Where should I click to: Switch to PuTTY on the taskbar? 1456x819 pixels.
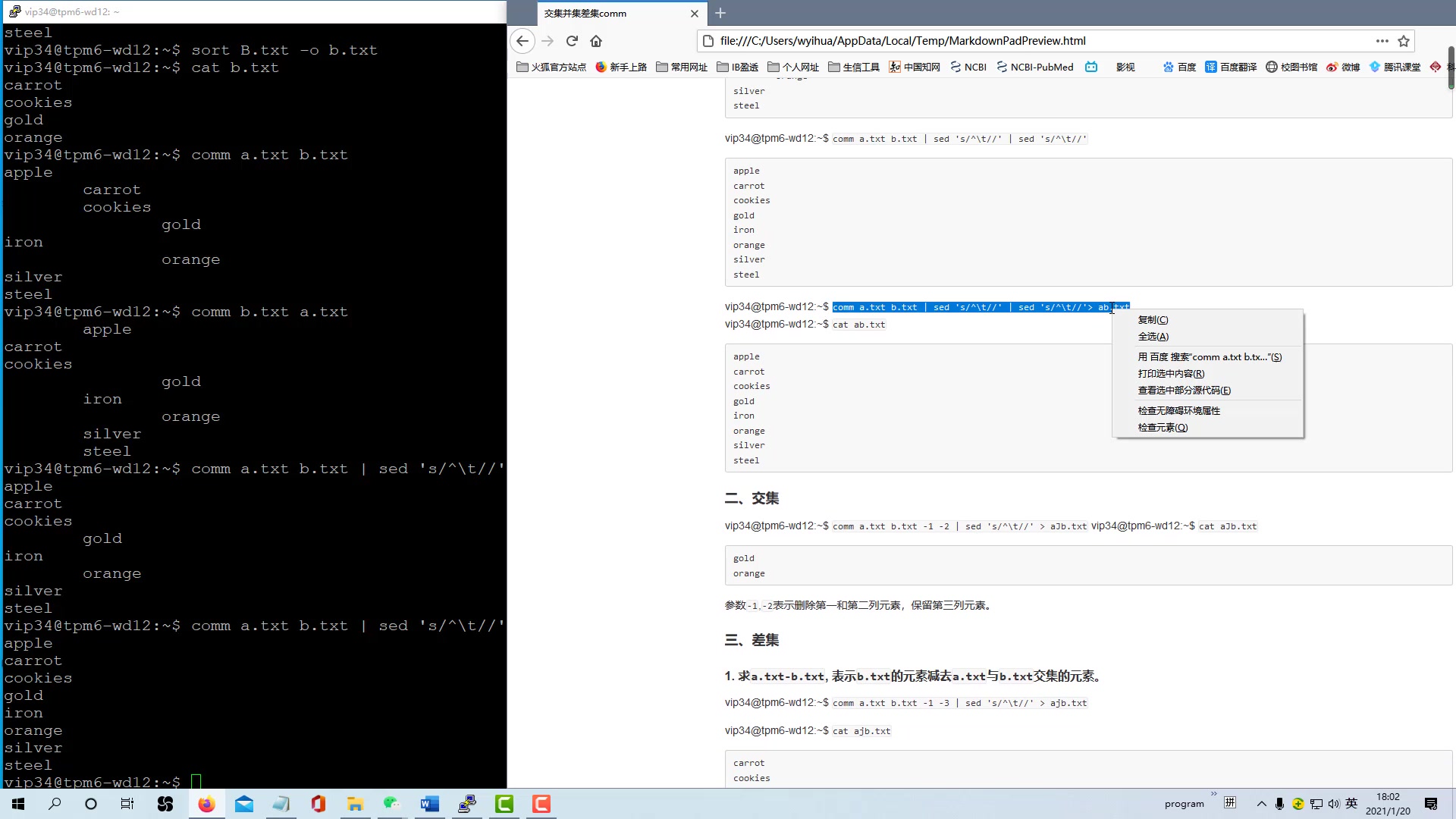pos(467,804)
